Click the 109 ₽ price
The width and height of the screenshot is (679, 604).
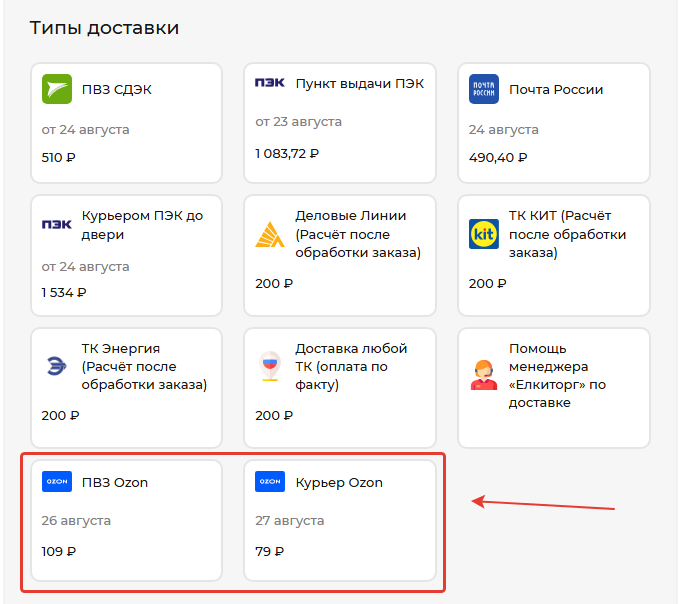pyautogui.click(x=58, y=551)
